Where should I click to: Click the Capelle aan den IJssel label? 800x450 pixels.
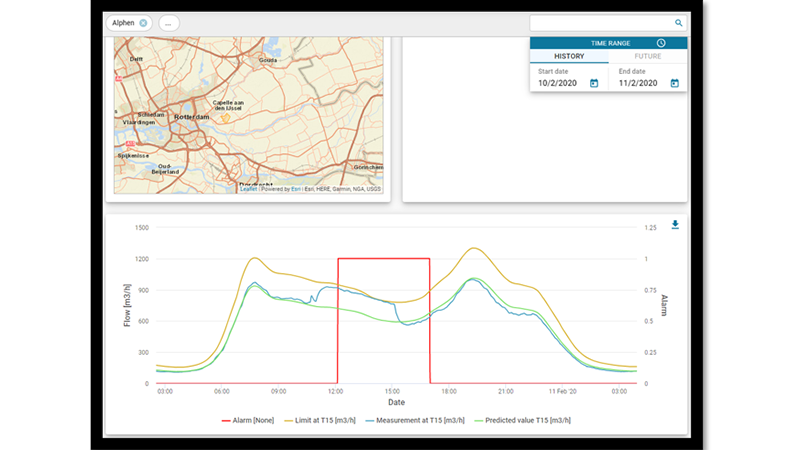click(228, 105)
